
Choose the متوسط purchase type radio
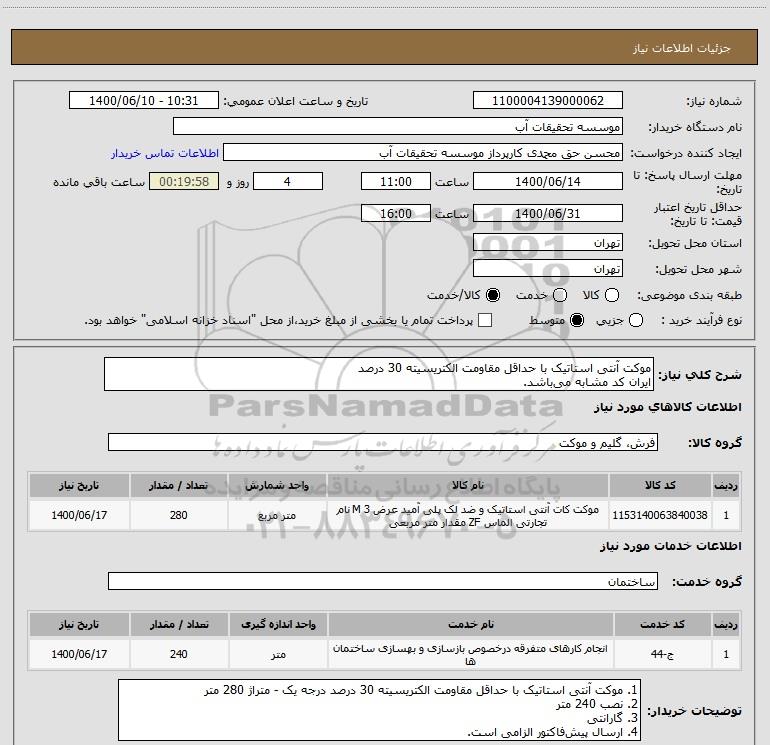coord(577,320)
